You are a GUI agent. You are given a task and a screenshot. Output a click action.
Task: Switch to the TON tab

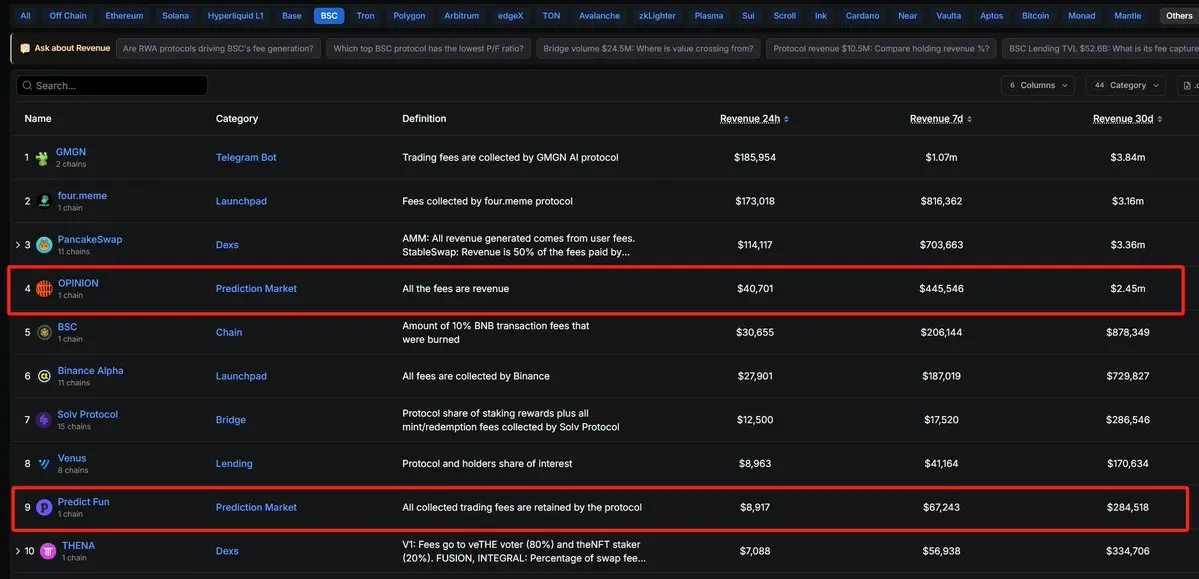coord(551,15)
